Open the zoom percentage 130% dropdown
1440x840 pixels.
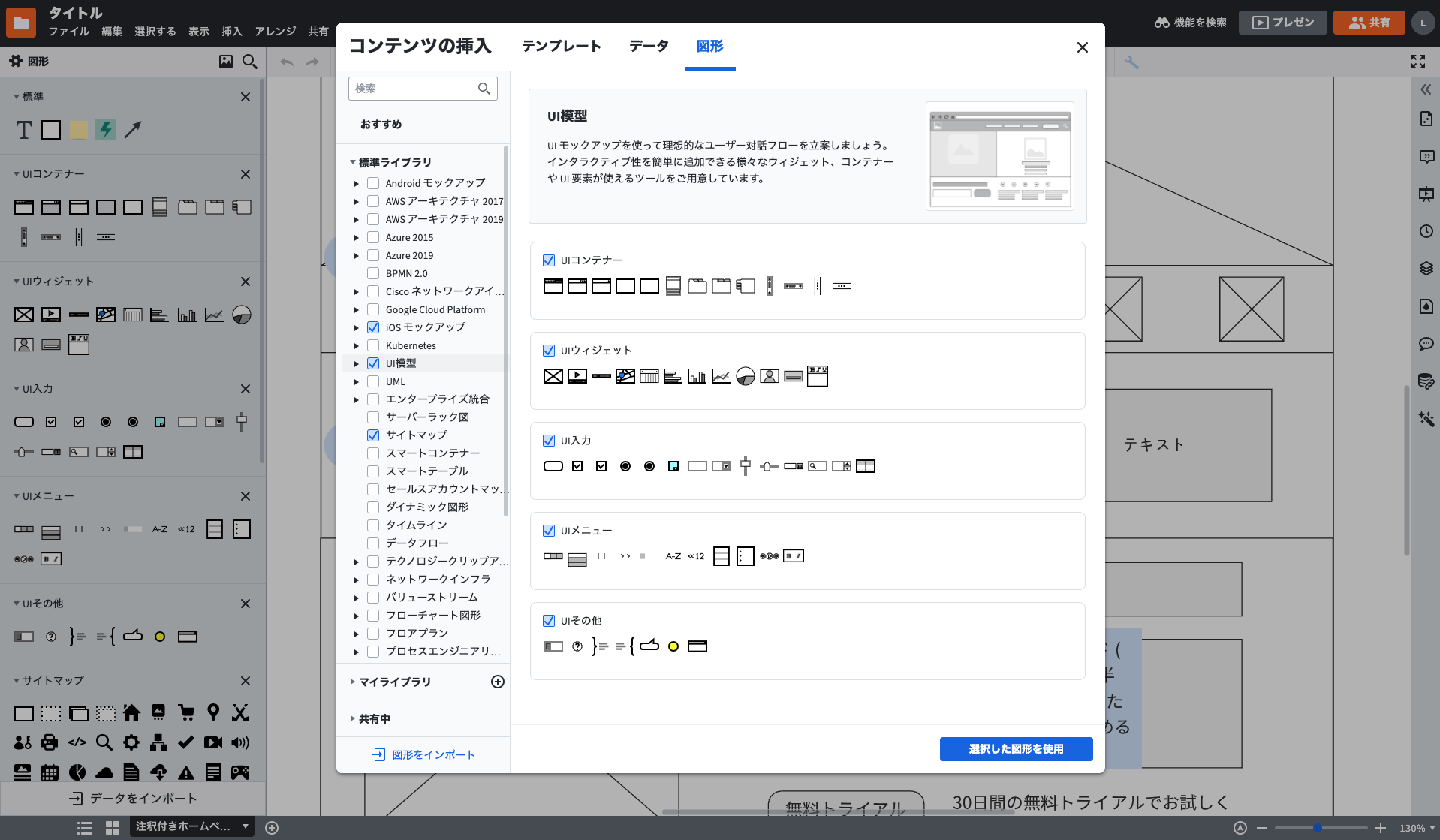pos(1416,828)
